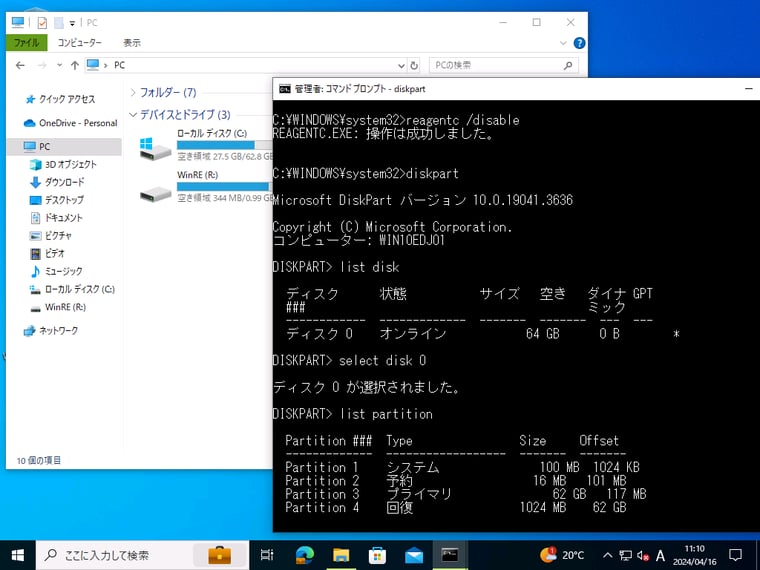Select OneDrive - Personal in navigation pane
The height and width of the screenshot is (570, 760).
[71, 123]
